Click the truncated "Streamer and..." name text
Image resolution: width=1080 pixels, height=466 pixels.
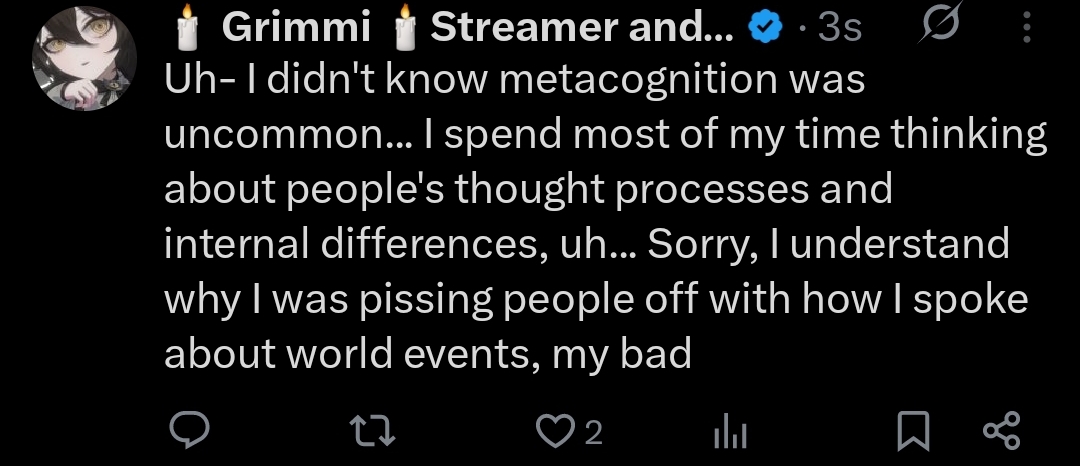pos(583,27)
